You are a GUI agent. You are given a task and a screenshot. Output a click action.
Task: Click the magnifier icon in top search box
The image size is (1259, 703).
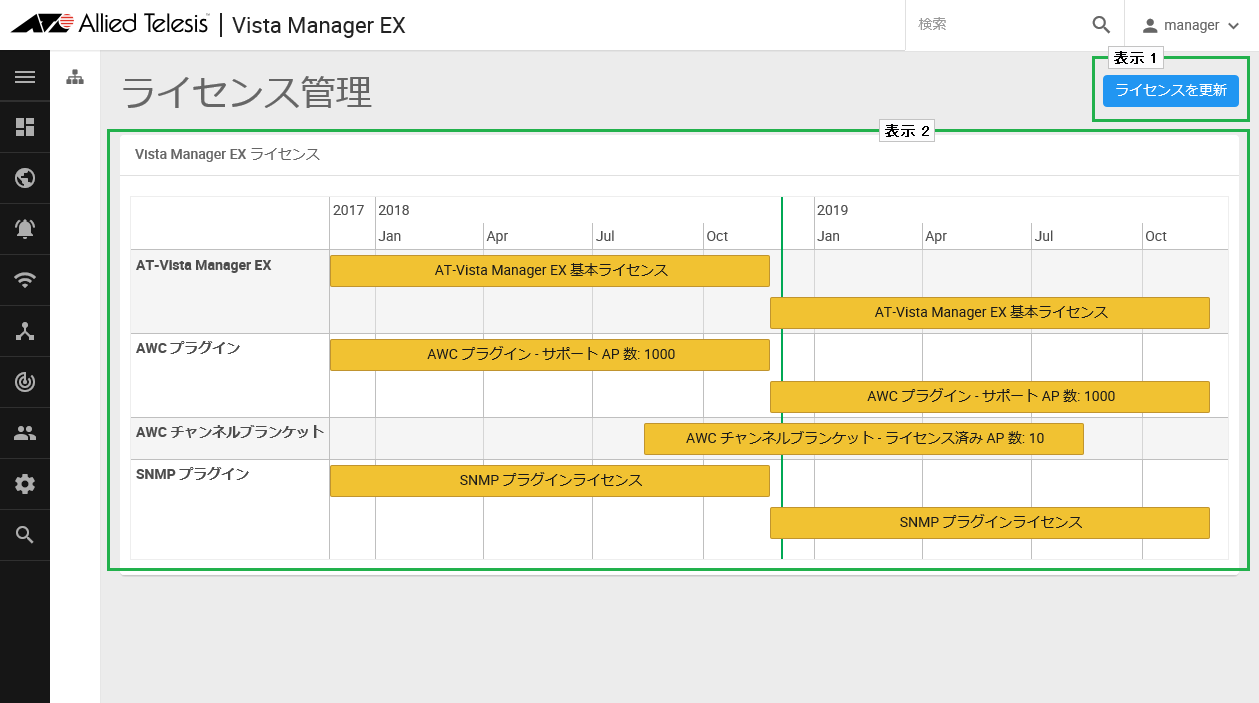(1101, 25)
